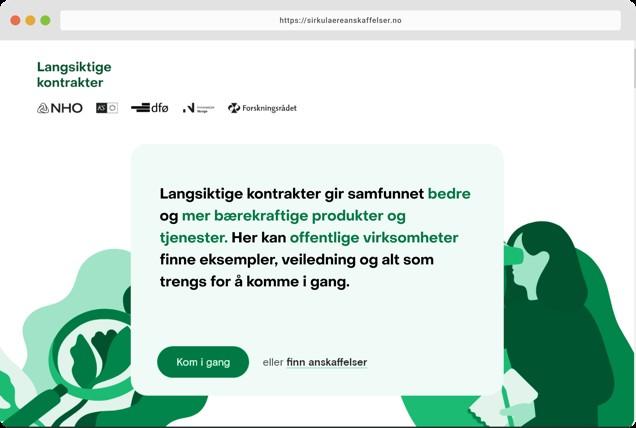
Task: Click the green word 'bedre' in headline
Action: (x=449, y=194)
